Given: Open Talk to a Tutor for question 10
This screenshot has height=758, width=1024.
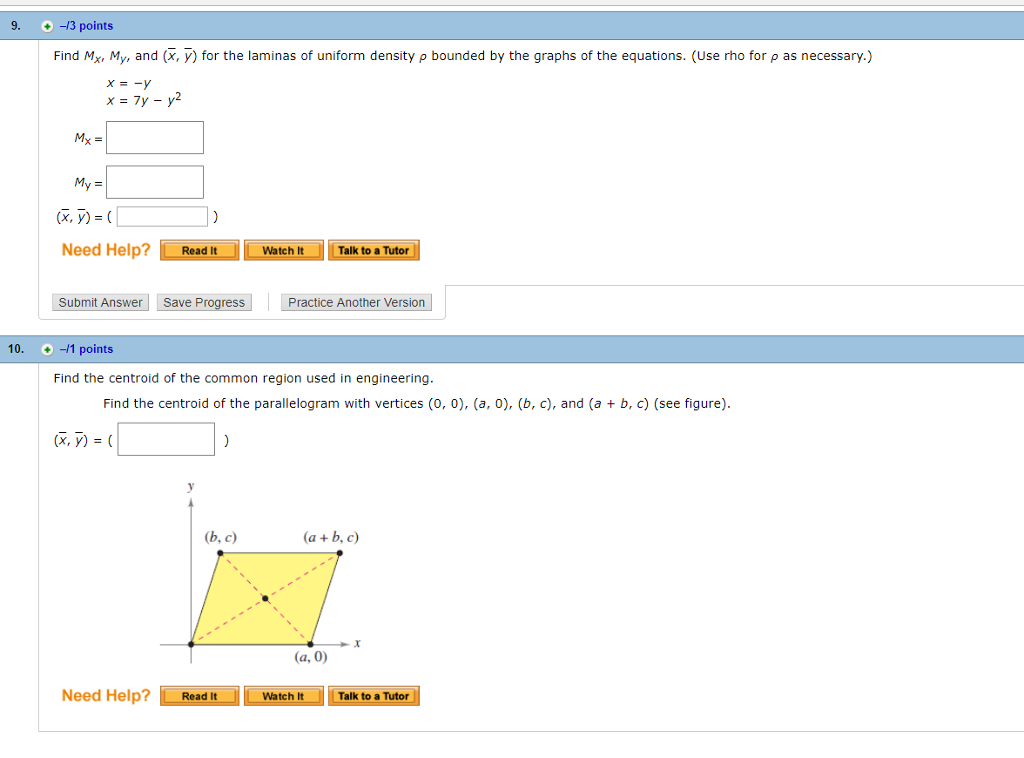Looking at the screenshot, I should [374, 695].
